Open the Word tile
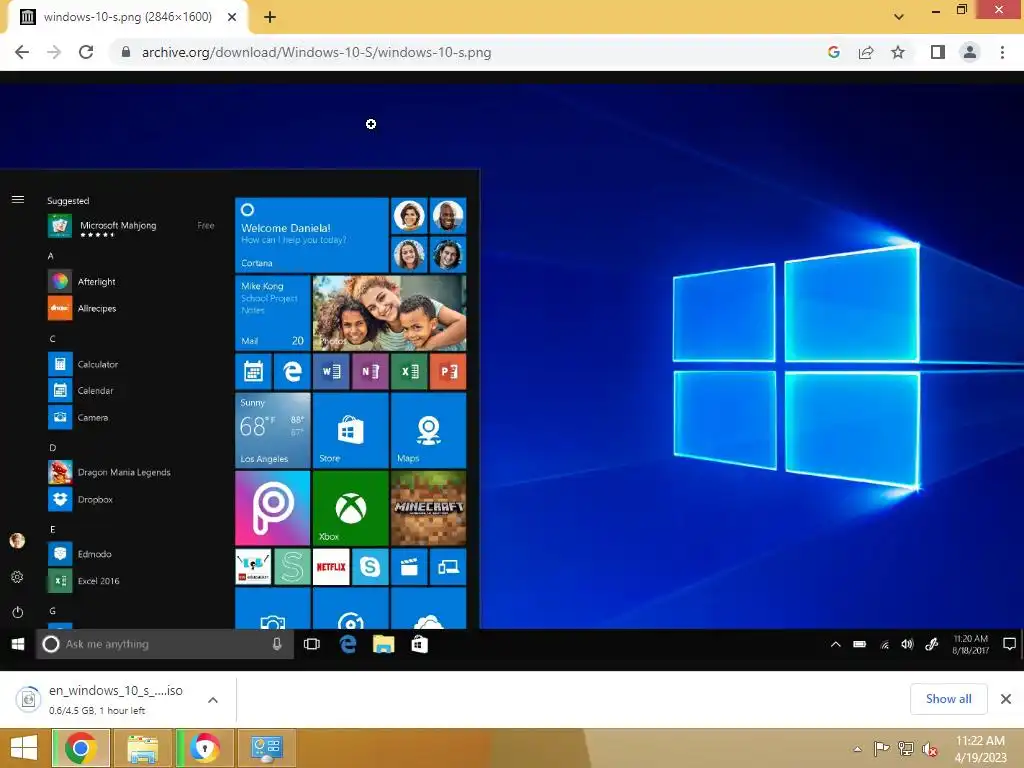The image size is (1024, 768). 331,372
